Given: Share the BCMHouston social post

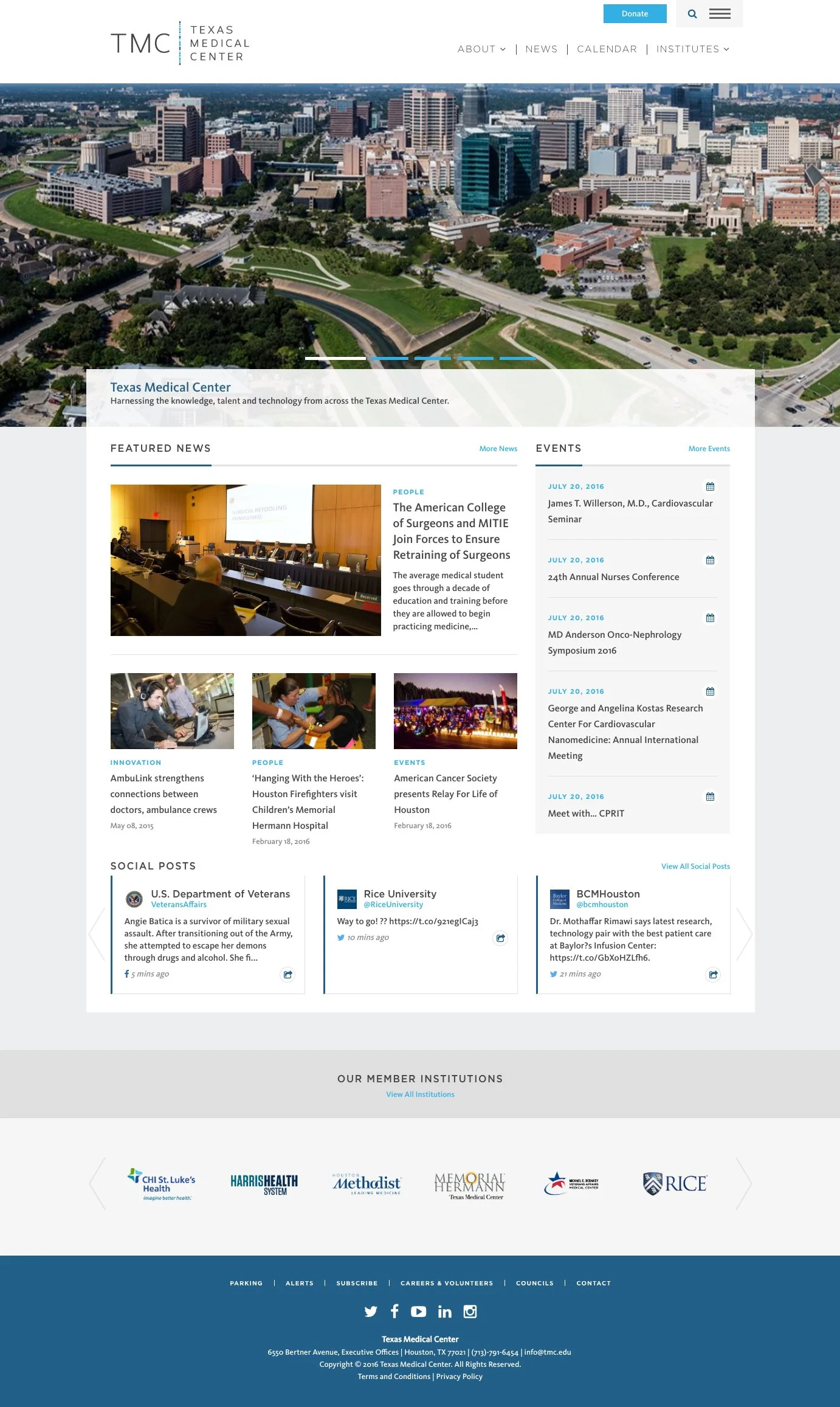Looking at the screenshot, I should pos(713,975).
